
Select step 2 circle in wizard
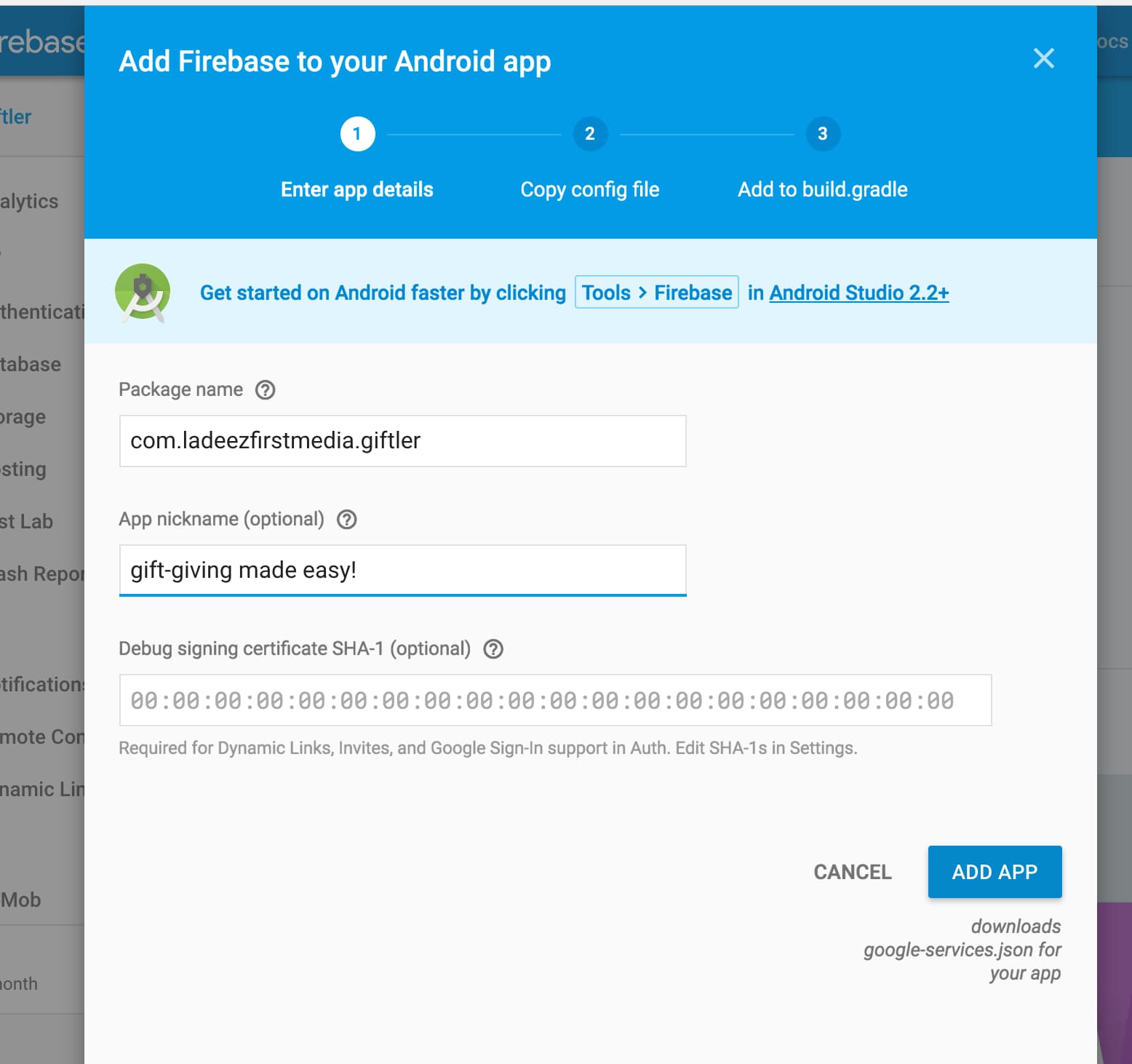click(x=590, y=134)
